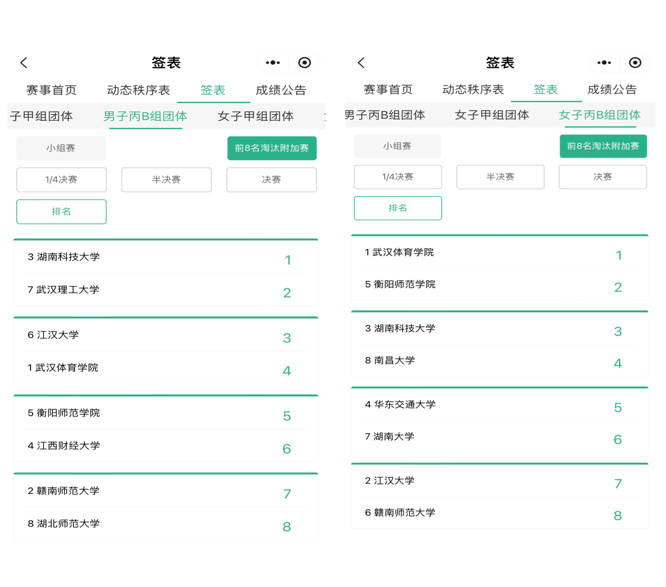This screenshot has width=666, height=587.
Task: Select 男子丙B组团体 category on right screen
Action: pyautogui.click(x=385, y=115)
